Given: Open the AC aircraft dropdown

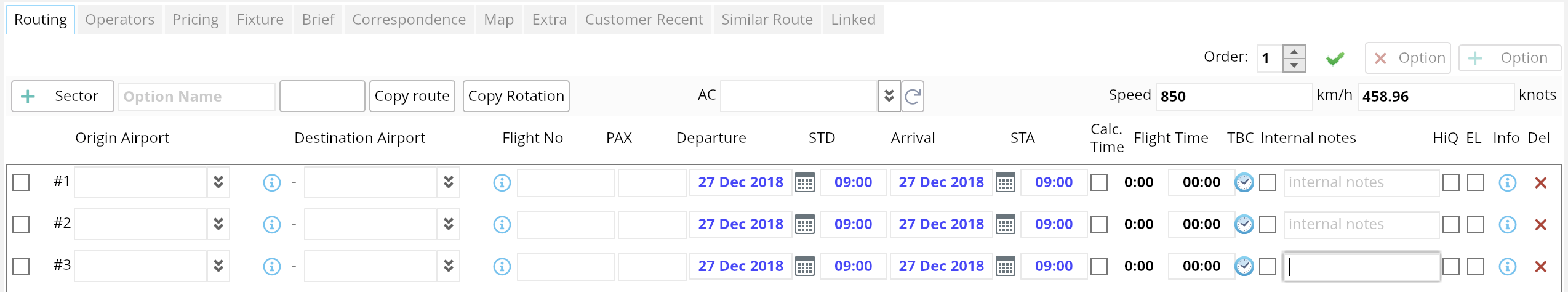Looking at the screenshot, I should pos(889,96).
